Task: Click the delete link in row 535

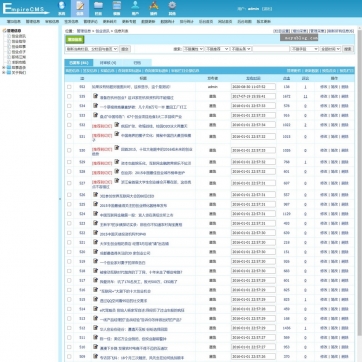Action: tap(345, 96)
